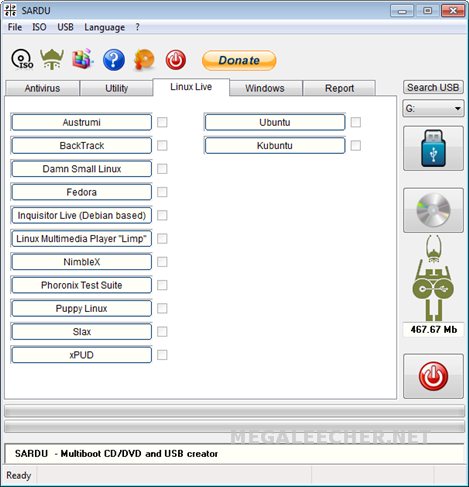Click the colorful cubes toolbar icon
This screenshot has height=487, width=469.
click(x=82, y=59)
